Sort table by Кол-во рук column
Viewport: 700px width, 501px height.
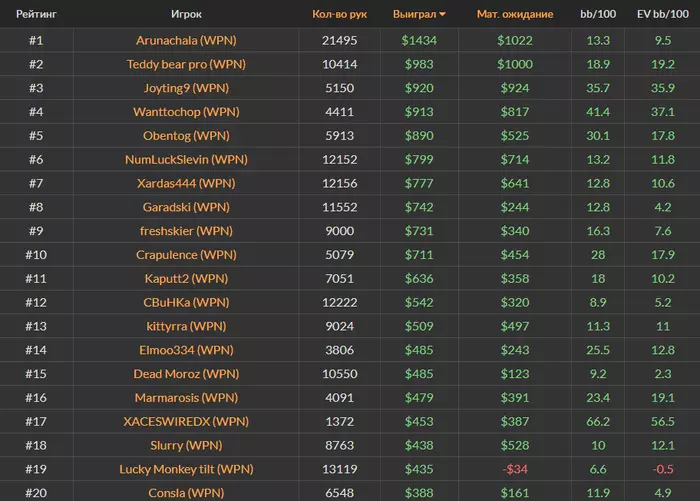point(340,15)
